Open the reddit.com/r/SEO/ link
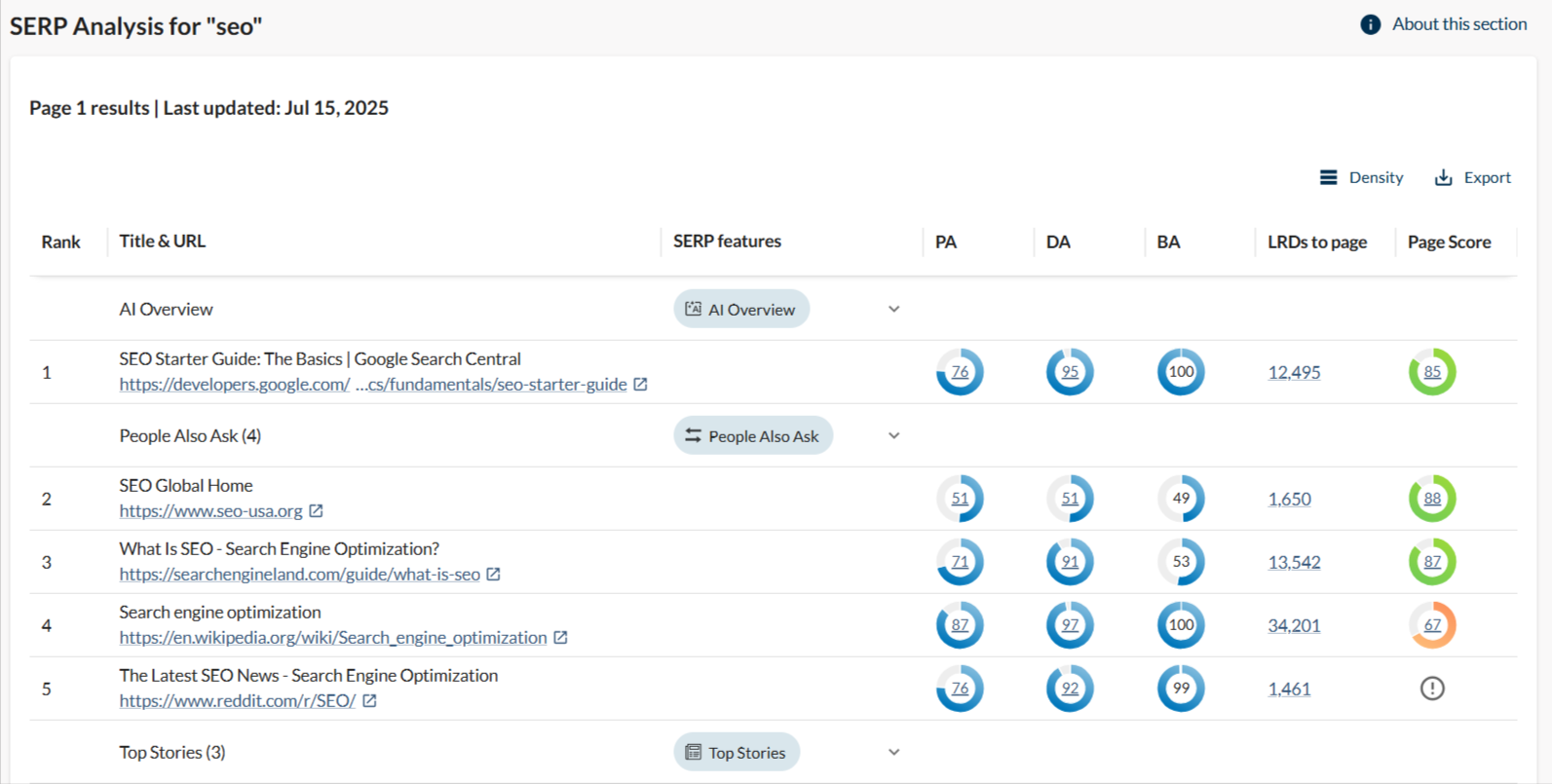 click(237, 700)
